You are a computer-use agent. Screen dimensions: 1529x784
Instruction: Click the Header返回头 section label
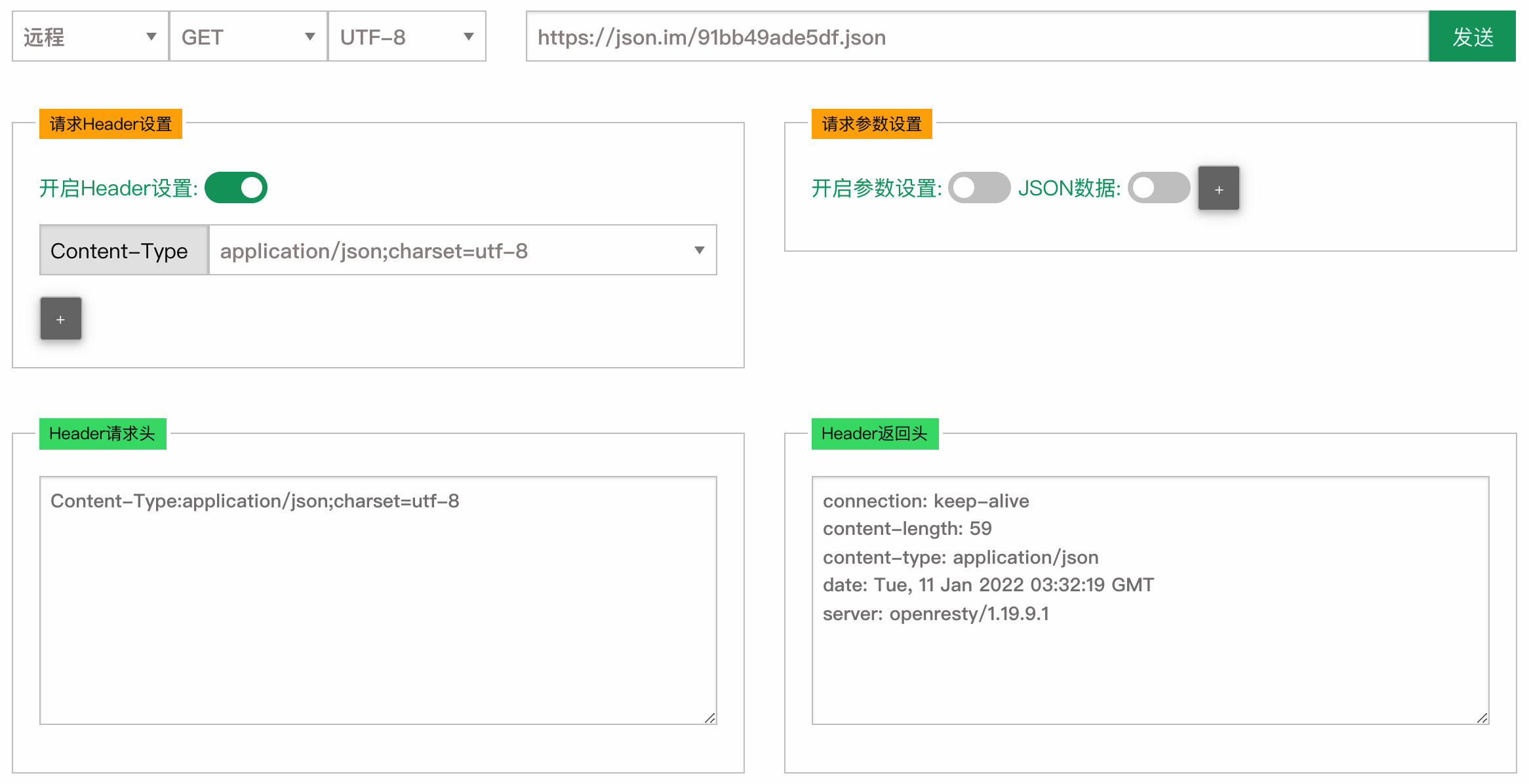click(875, 433)
